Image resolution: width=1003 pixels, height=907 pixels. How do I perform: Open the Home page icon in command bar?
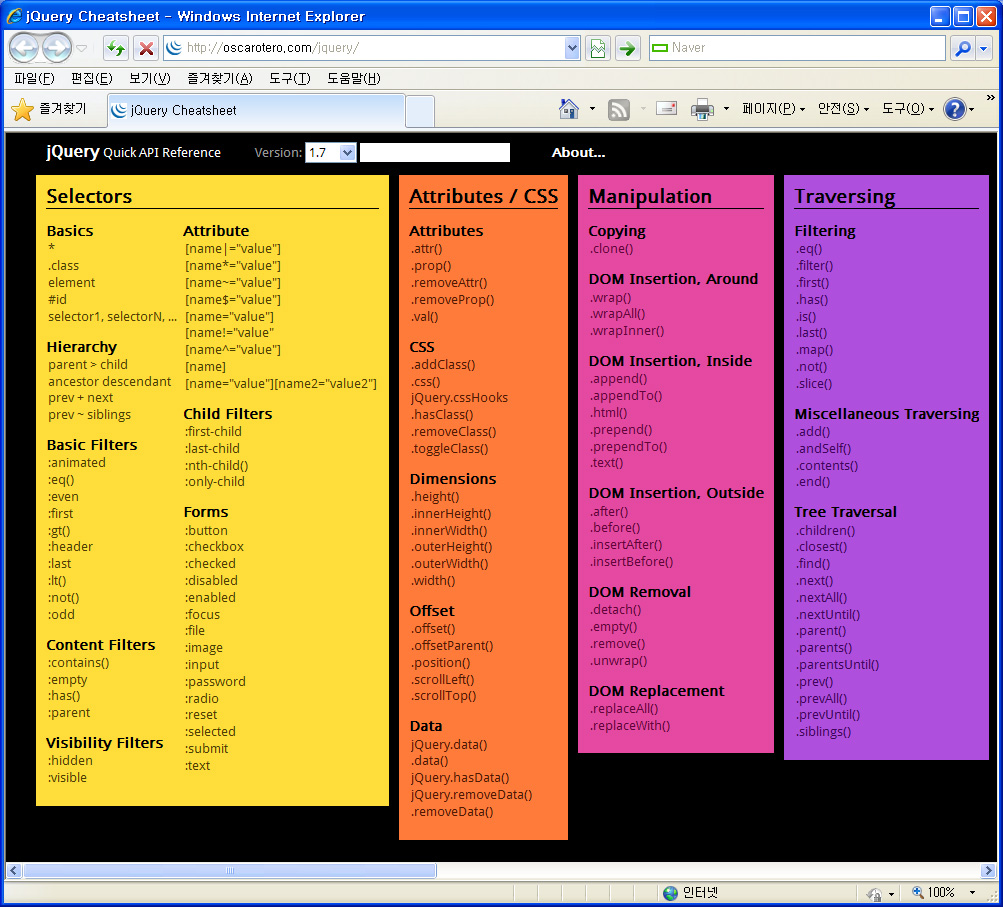click(x=569, y=109)
